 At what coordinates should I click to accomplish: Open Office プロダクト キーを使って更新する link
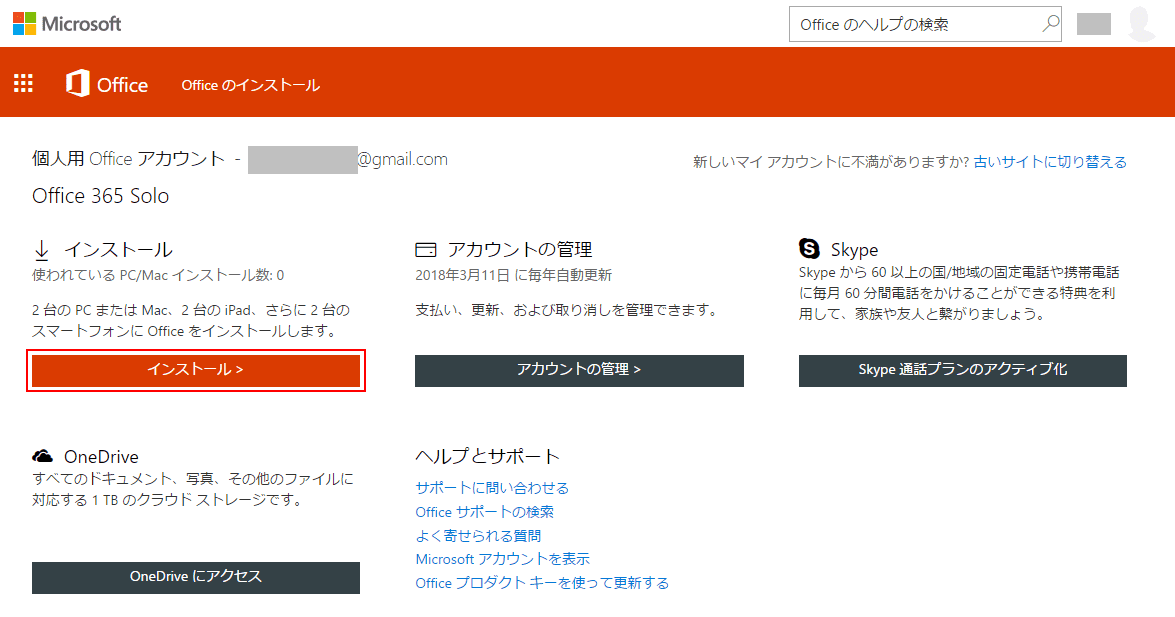tap(543, 583)
